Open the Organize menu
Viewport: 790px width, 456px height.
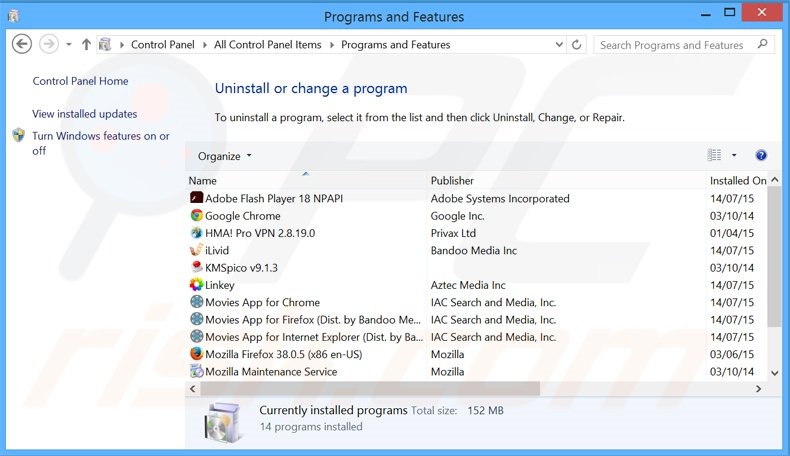[224, 156]
